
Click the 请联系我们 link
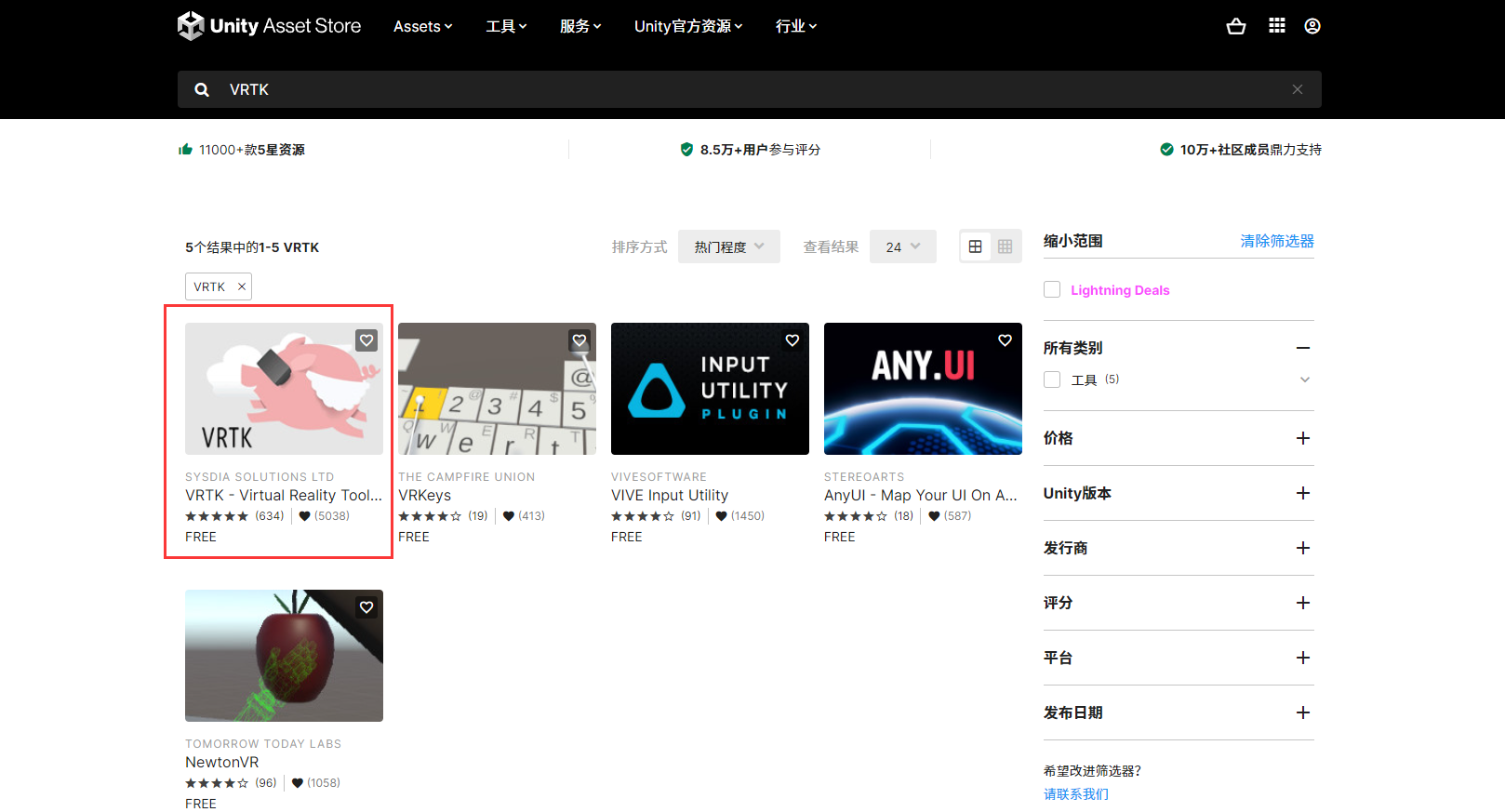coord(1076,793)
